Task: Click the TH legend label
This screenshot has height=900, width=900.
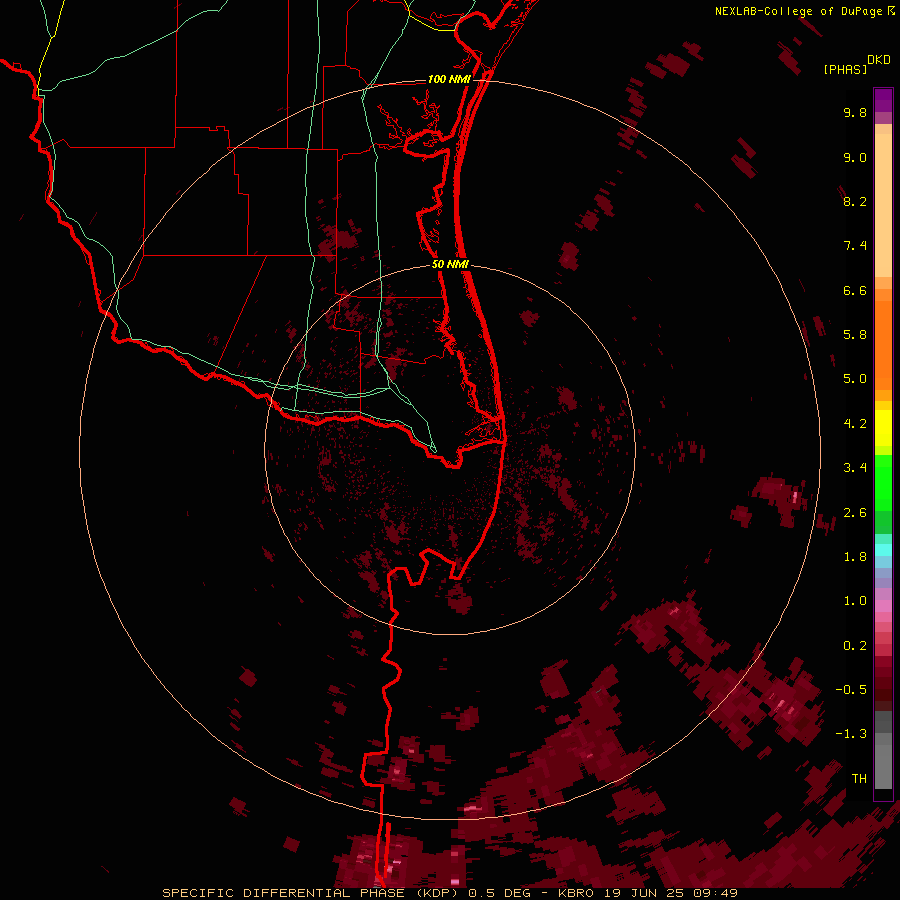Action: [859, 779]
